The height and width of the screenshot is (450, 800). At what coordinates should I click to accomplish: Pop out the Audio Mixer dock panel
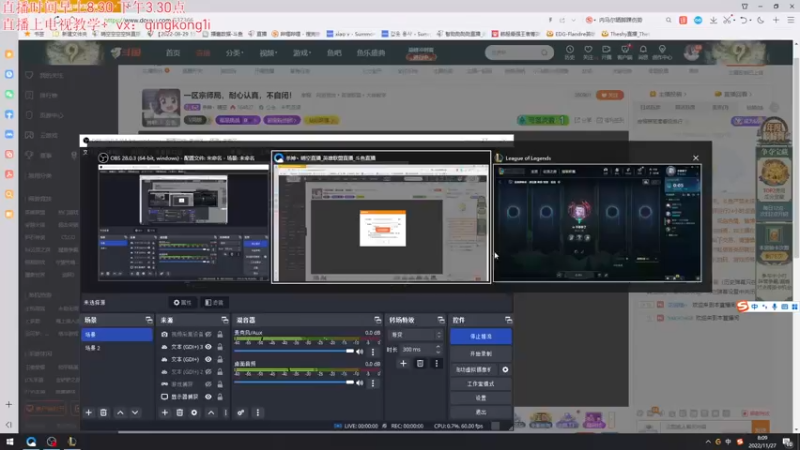378,320
